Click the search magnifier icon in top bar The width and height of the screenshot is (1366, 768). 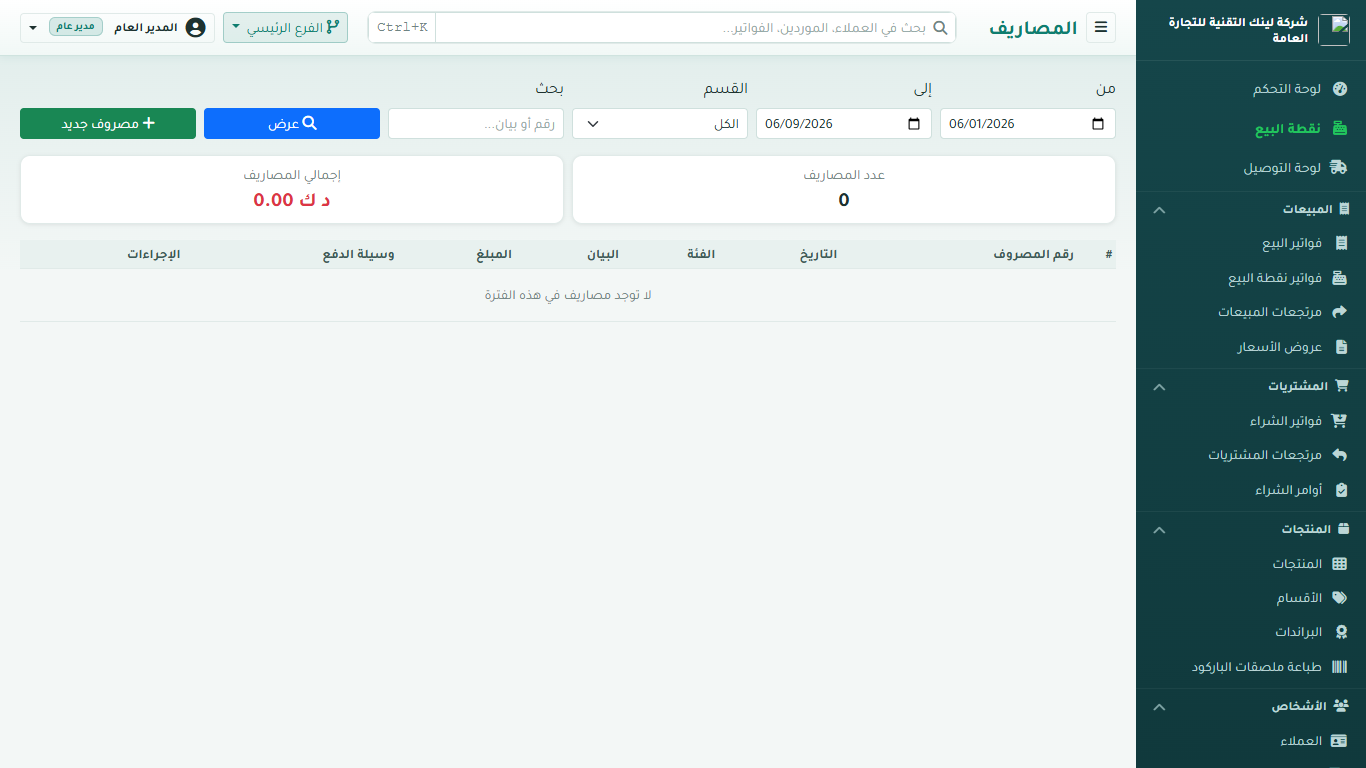[x=940, y=28]
